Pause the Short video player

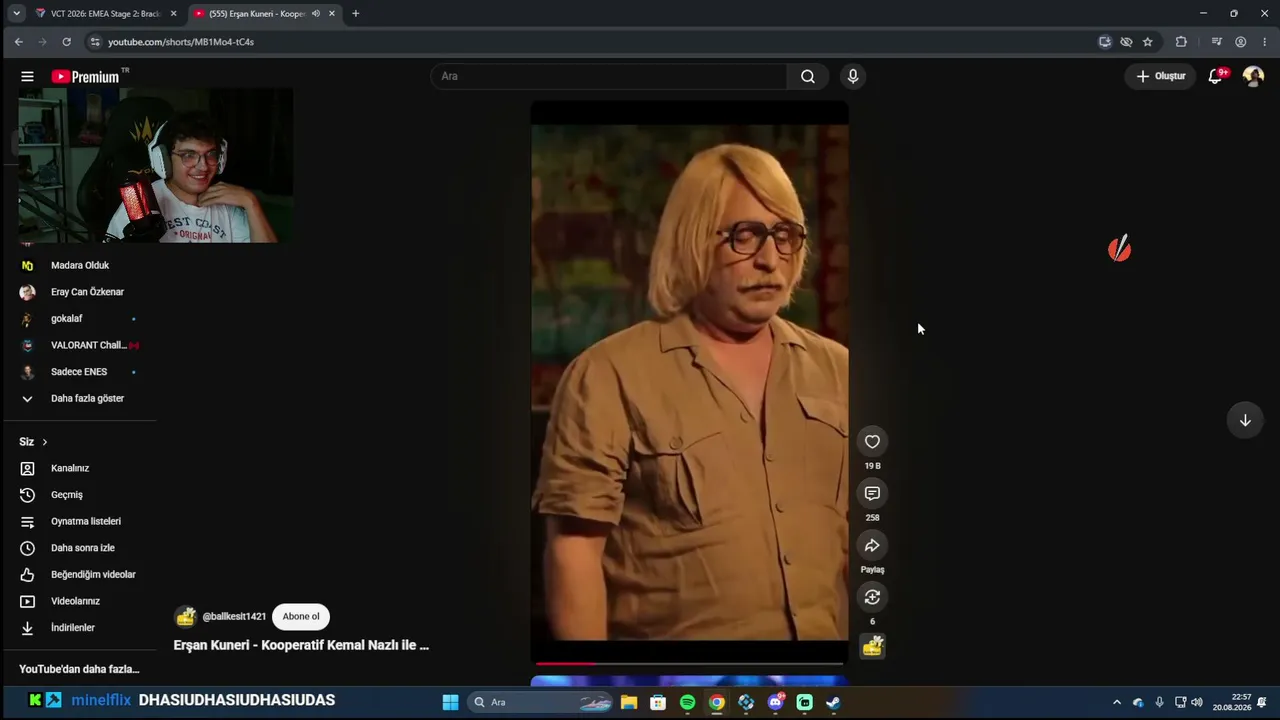(689, 380)
